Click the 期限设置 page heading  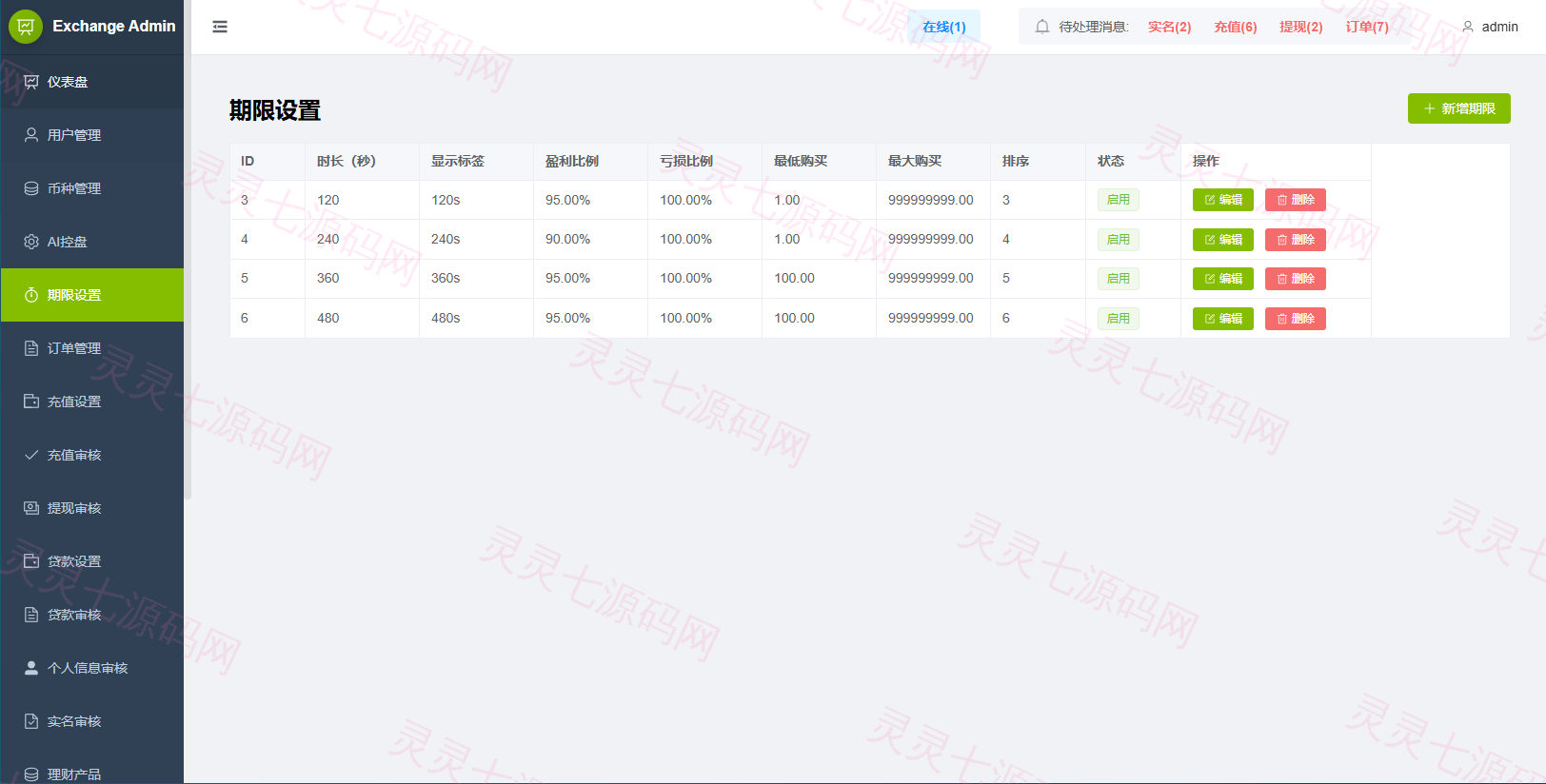(275, 110)
